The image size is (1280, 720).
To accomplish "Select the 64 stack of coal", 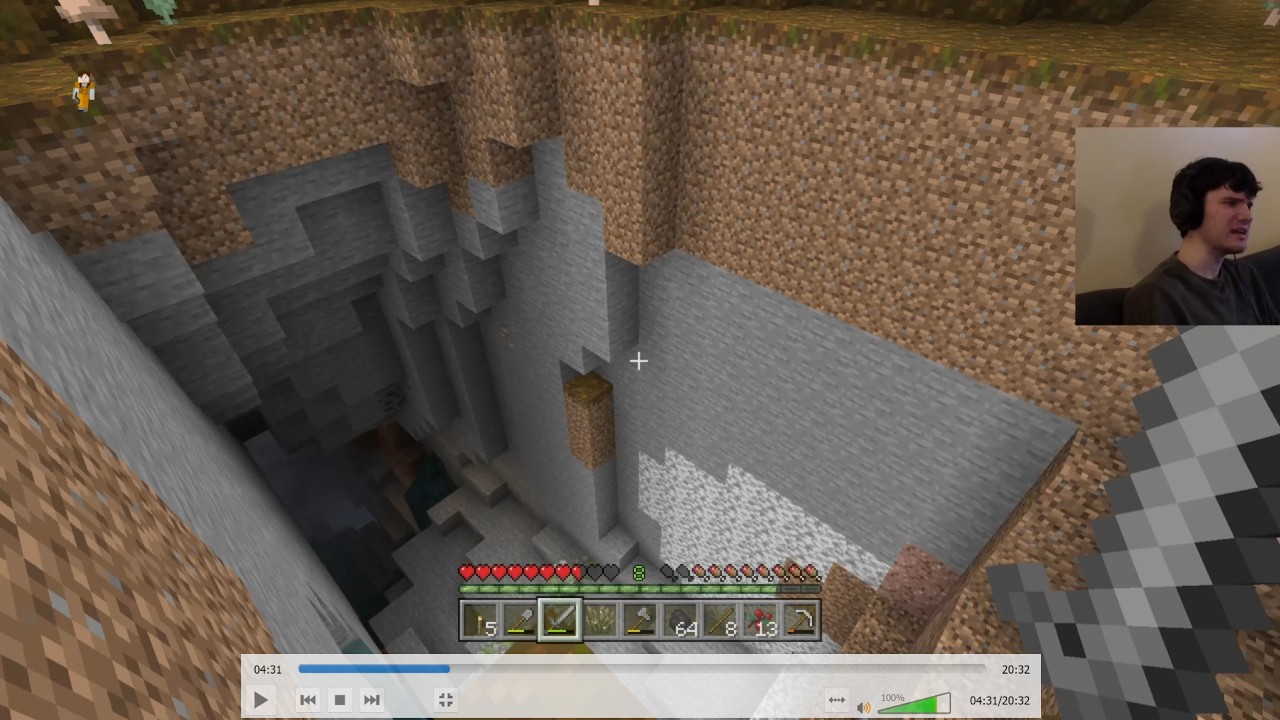I will [x=680, y=620].
